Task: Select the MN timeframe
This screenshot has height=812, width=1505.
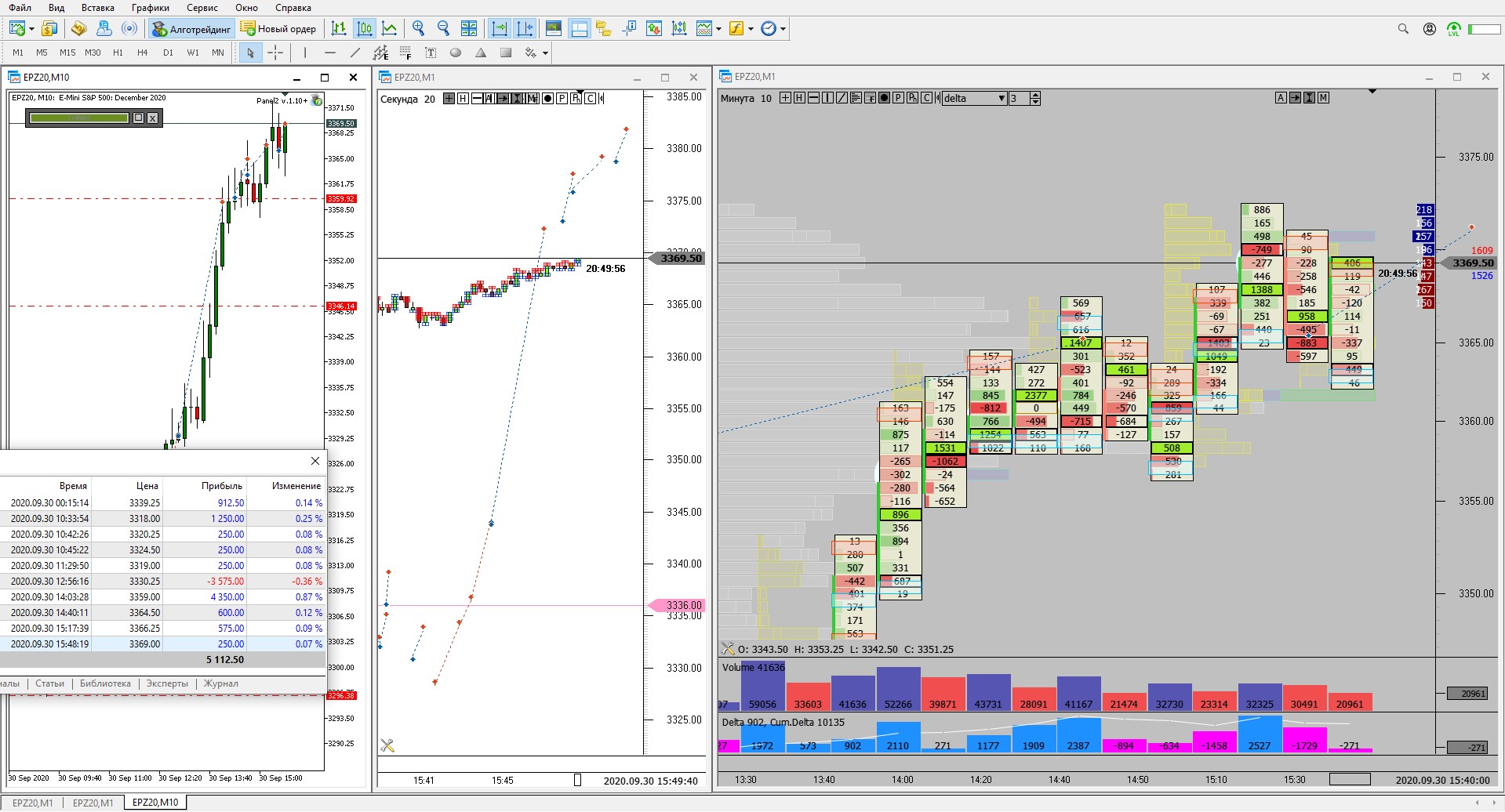Action: [218, 53]
